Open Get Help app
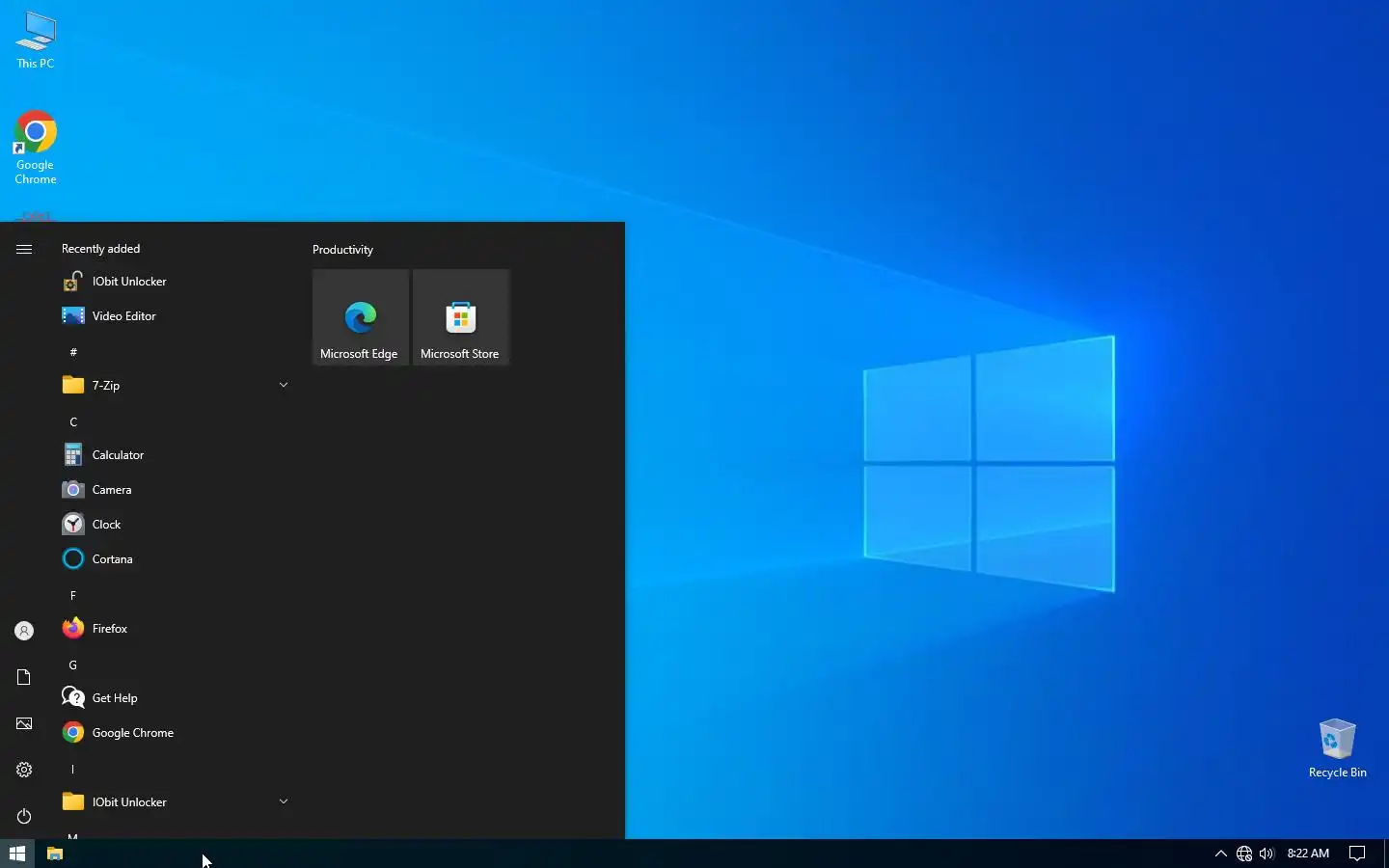 [174, 698]
